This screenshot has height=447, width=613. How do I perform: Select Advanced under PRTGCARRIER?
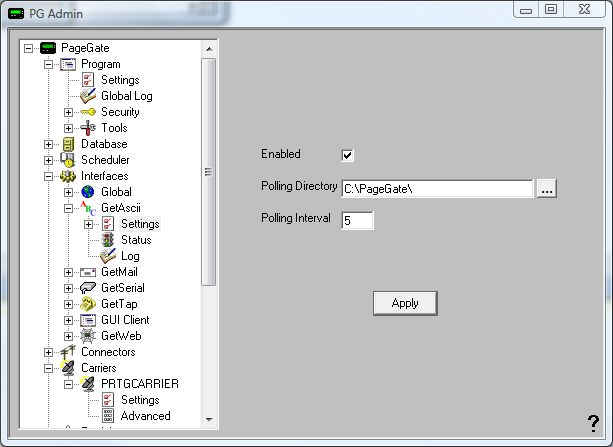point(145,416)
